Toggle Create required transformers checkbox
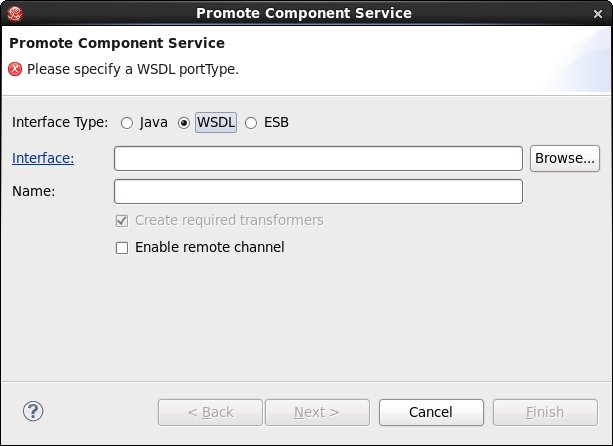Viewport: 613px width, 446px height. click(x=122, y=221)
